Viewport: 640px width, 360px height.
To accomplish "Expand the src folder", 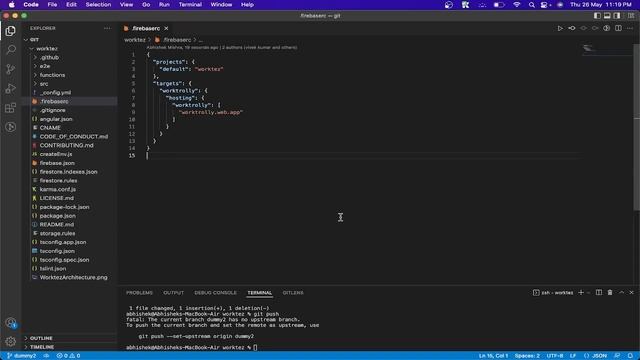I will tap(44, 84).
